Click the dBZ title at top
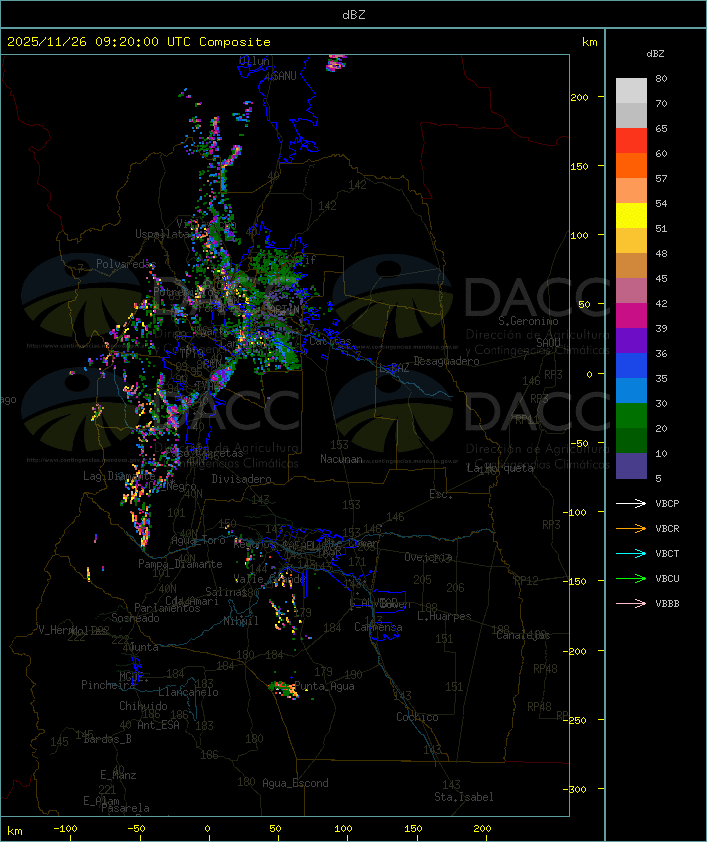 pyautogui.click(x=354, y=15)
